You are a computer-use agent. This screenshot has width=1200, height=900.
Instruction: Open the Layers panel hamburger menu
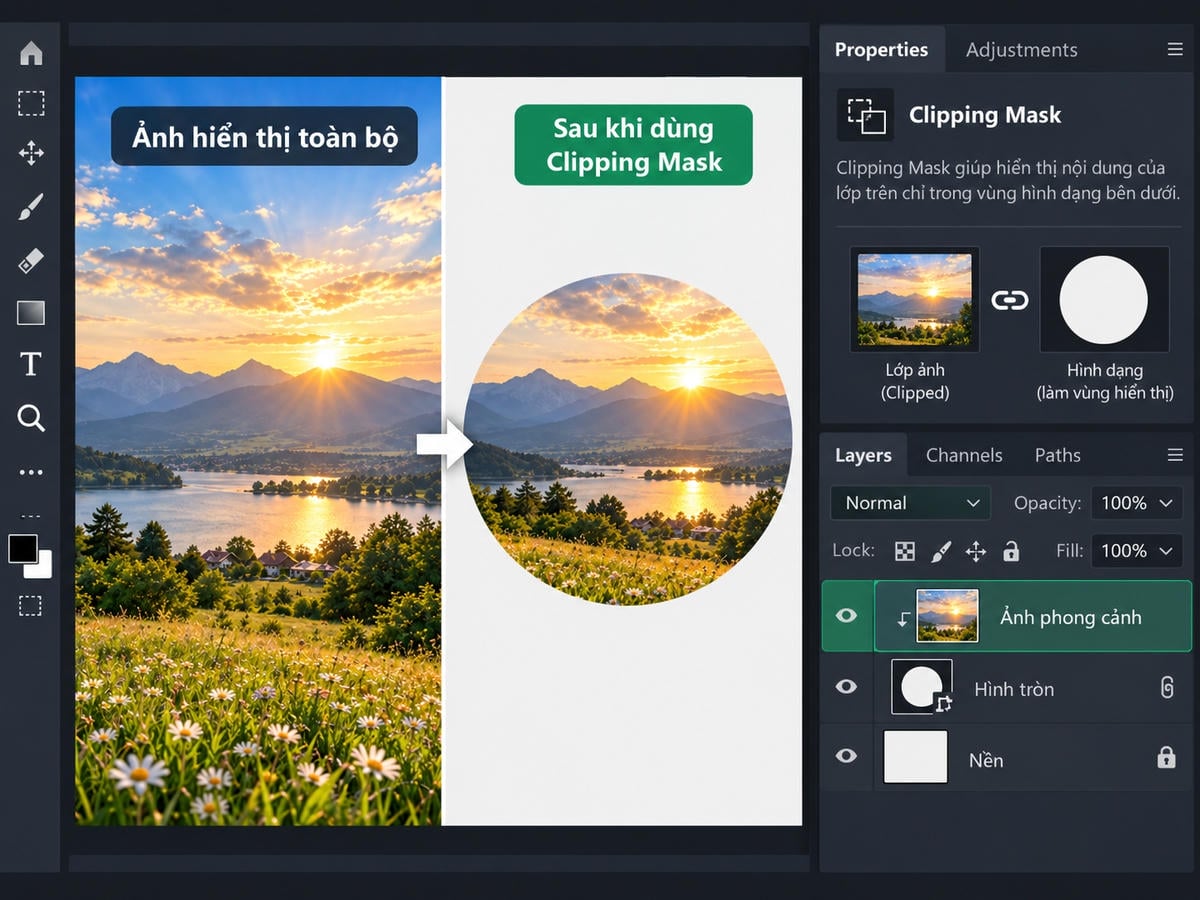point(1175,455)
